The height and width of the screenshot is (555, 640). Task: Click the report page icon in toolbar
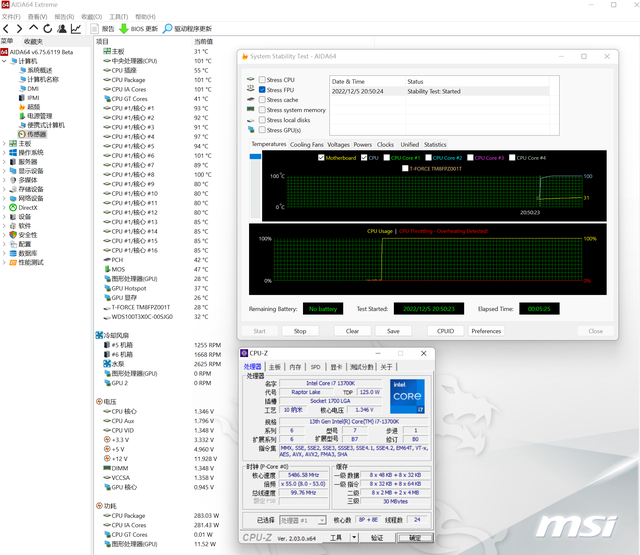(95, 29)
